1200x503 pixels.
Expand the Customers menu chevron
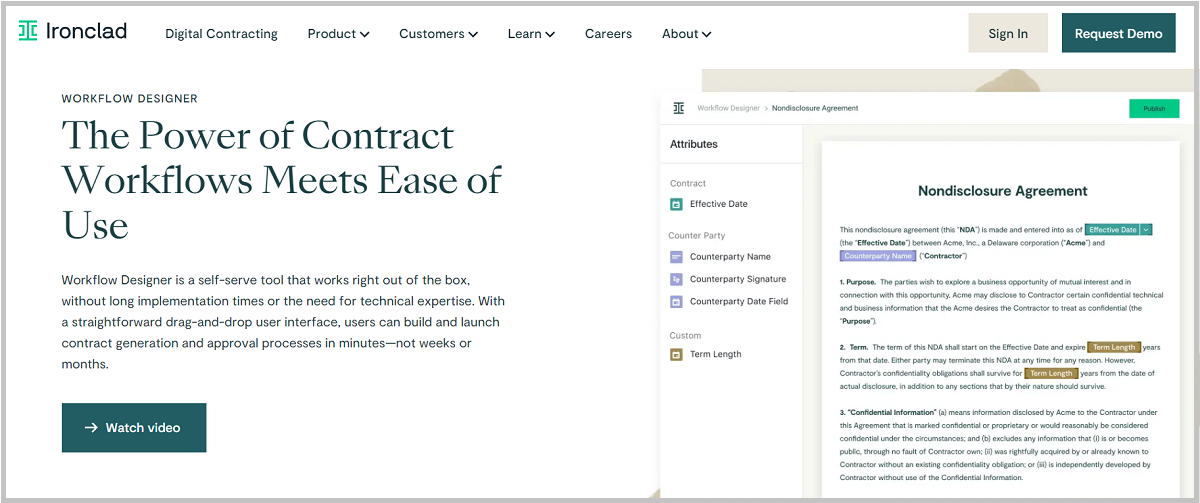tap(472, 34)
